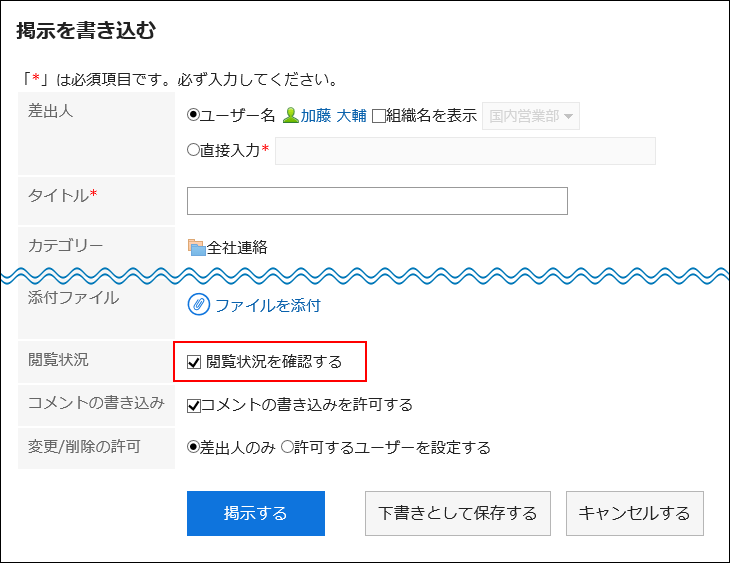The height and width of the screenshot is (563, 730).
Task: Click the 全社連絡 category text
Action: [237, 247]
